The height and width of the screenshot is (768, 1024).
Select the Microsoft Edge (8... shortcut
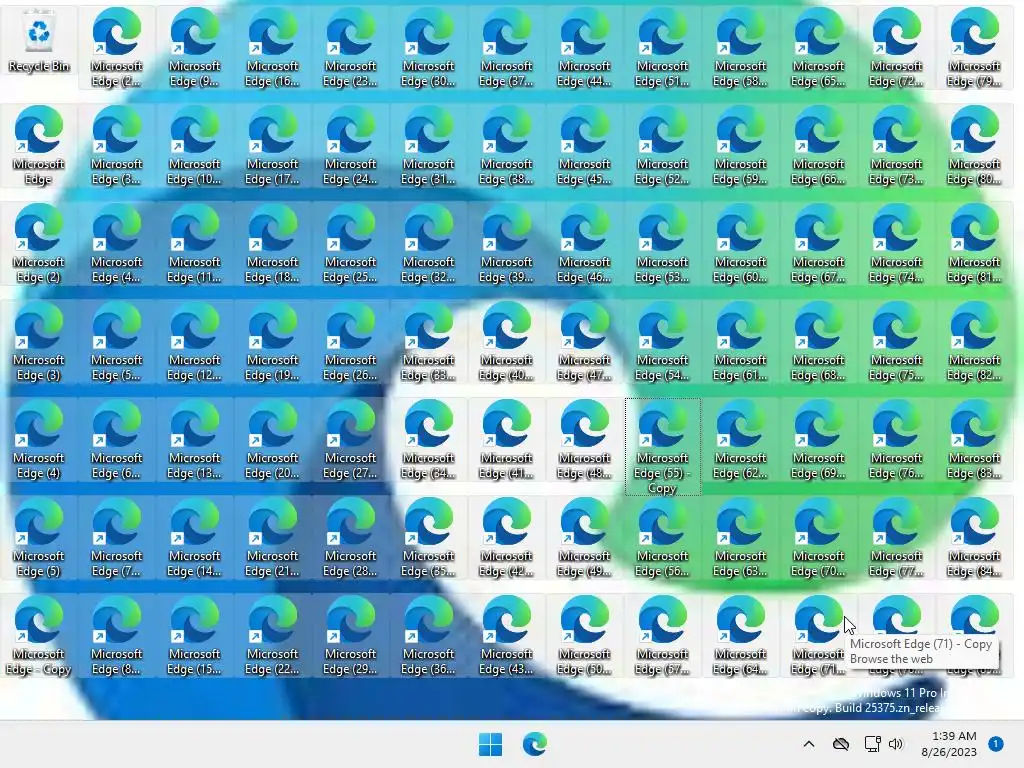pyautogui.click(x=116, y=636)
